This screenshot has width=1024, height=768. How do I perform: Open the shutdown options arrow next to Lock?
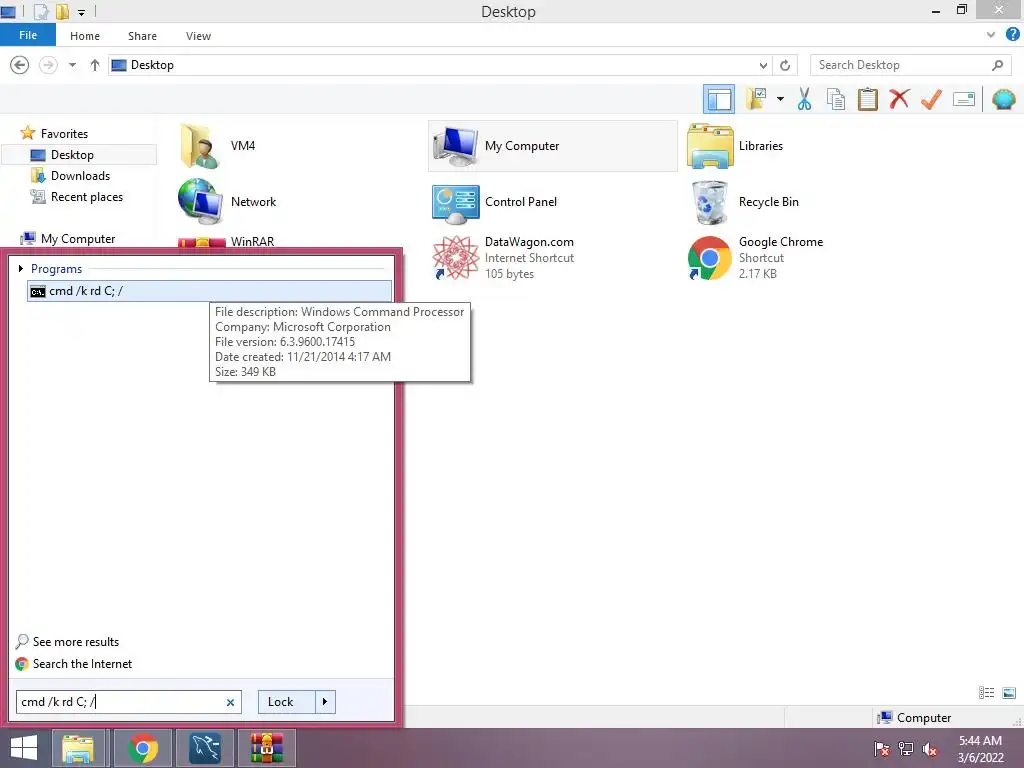click(325, 702)
